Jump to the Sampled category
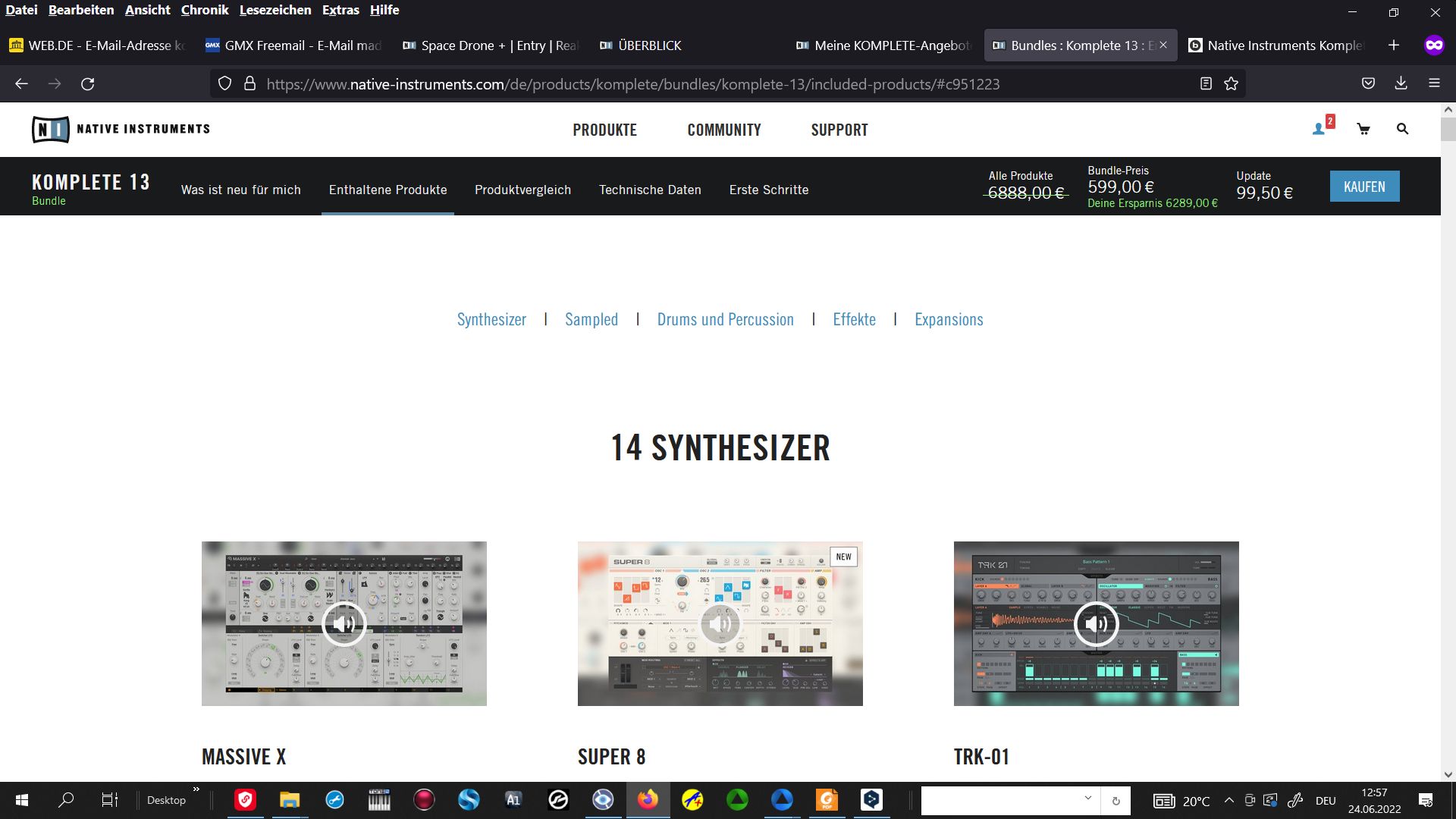Viewport: 1456px width, 819px height. point(591,319)
